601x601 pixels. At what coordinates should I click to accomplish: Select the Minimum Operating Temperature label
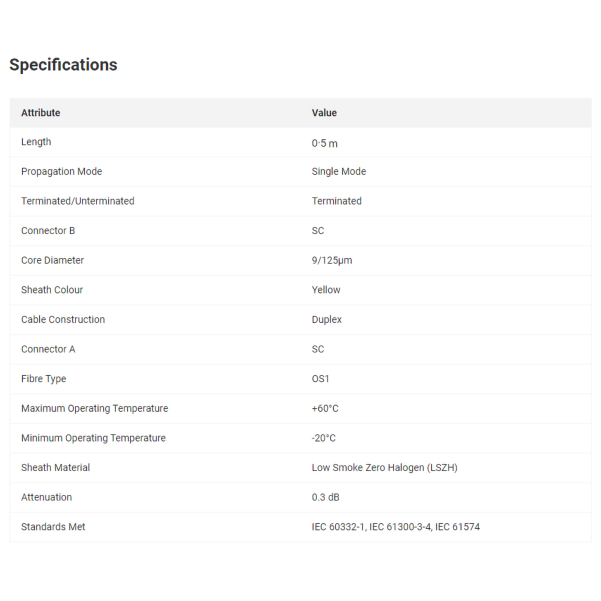93,438
